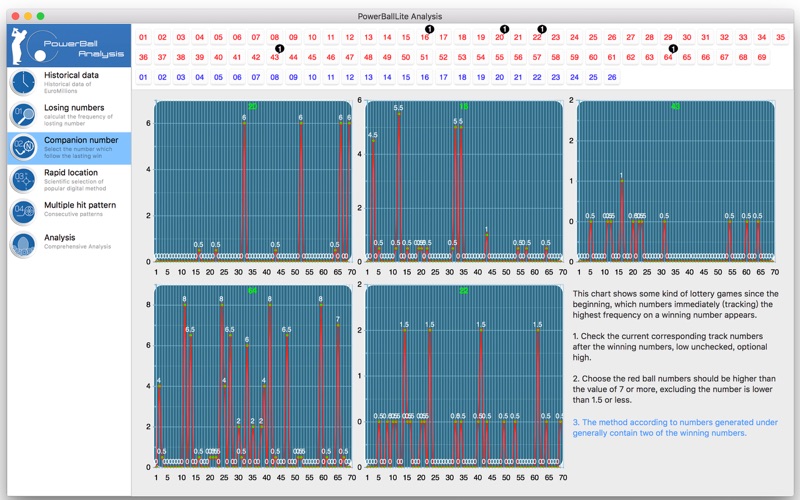The image size is (800, 500).
Task: Toggle red ball number 20
Action: point(499,37)
